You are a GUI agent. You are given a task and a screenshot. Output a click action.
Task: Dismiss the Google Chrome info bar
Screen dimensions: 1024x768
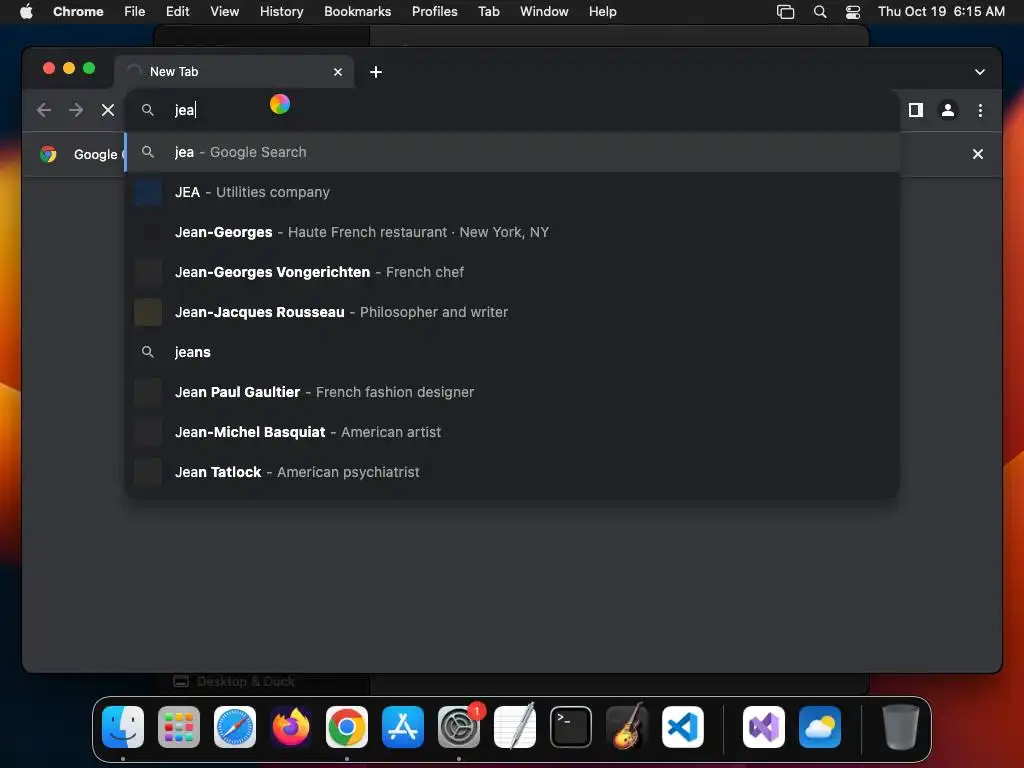(978, 154)
